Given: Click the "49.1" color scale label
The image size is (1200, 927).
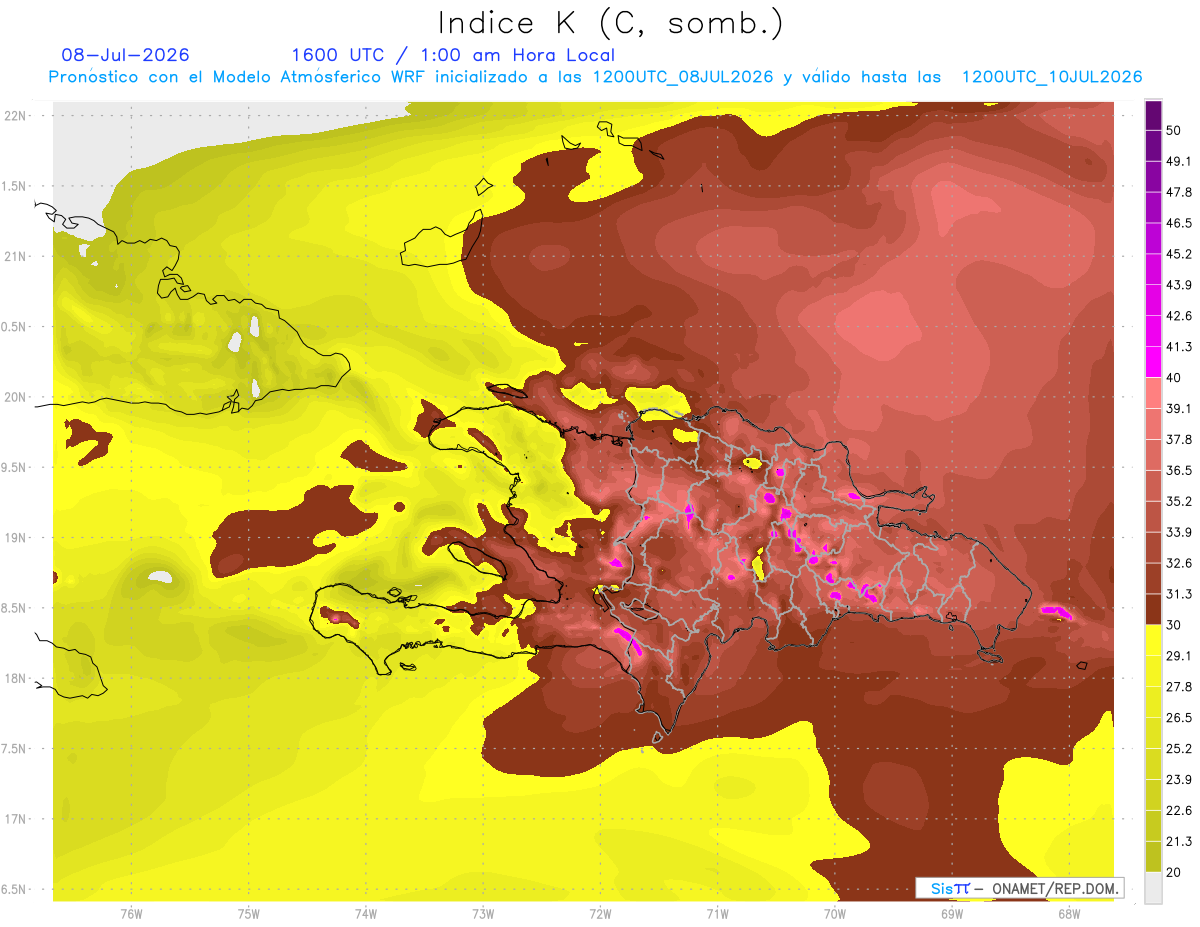Looking at the screenshot, I should pos(1179,161).
